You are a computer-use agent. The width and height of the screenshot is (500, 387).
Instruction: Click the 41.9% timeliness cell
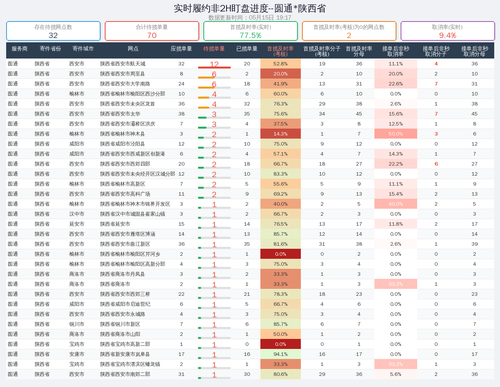[280, 84]
